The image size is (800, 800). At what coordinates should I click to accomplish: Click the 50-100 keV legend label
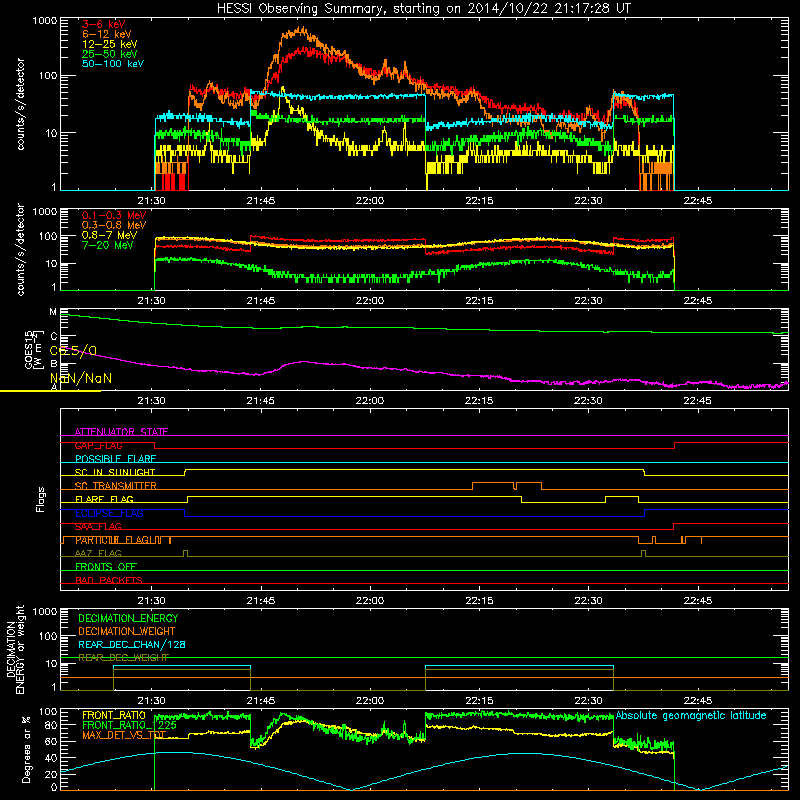[x=113, y=63]
